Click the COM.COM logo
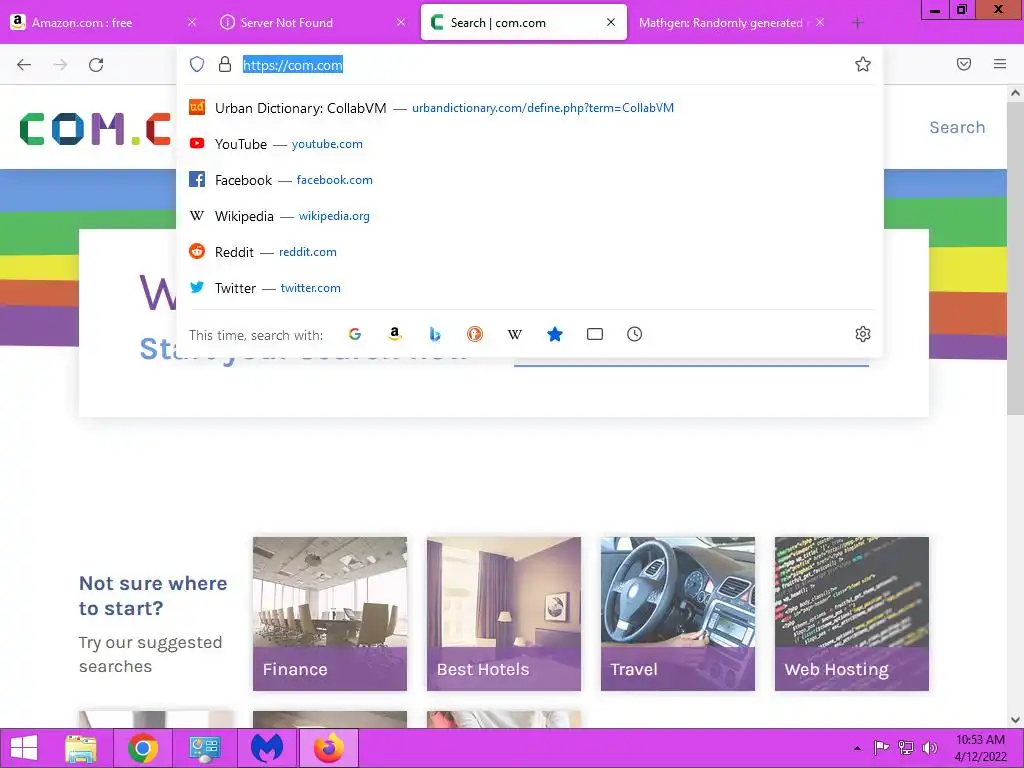This screenshot has width=1024, height=768. click(x=96, y=128)
